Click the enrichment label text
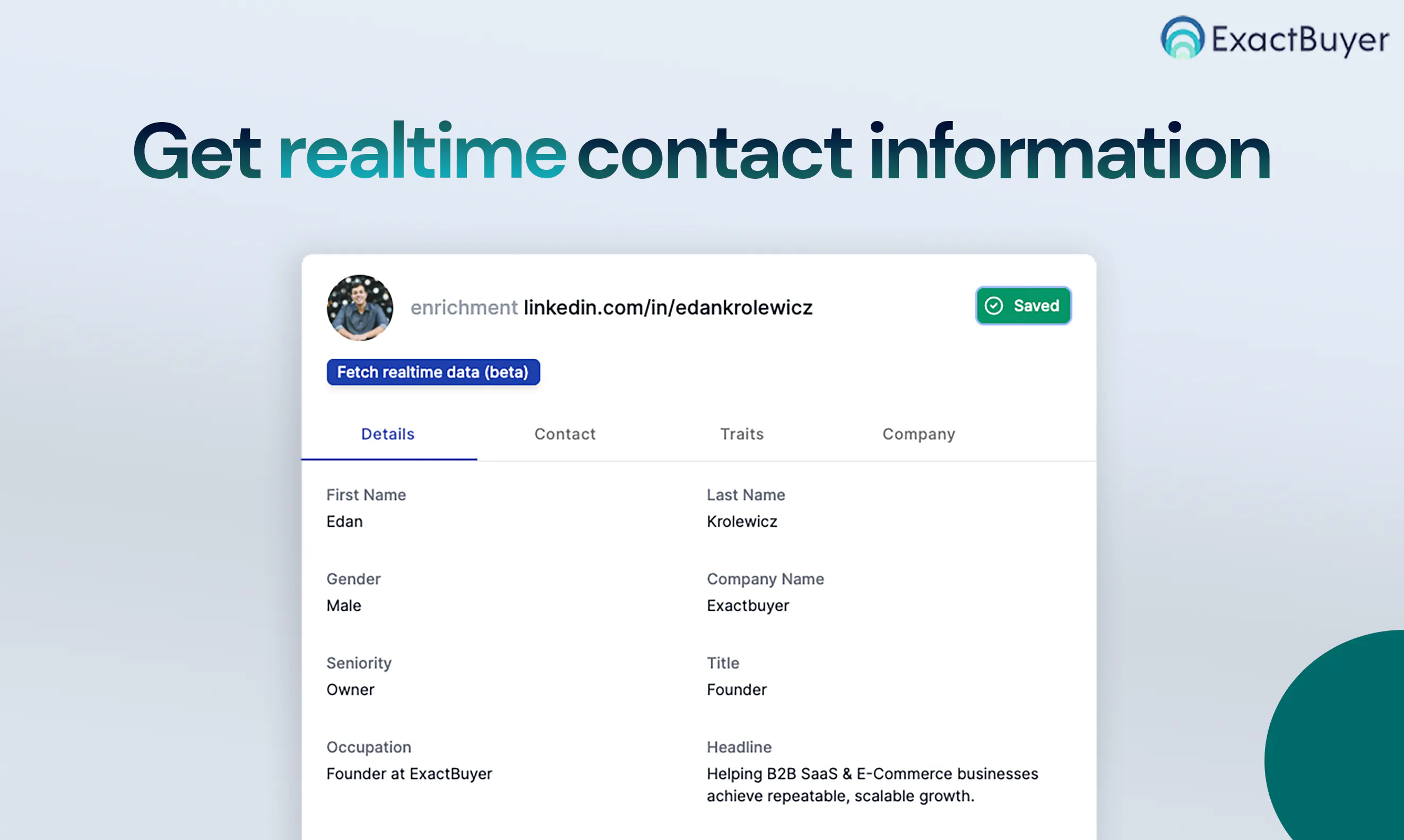Image resolution: width=1404 pixels, height=840 pixels. pyautogui.click(x=464, y=307)
